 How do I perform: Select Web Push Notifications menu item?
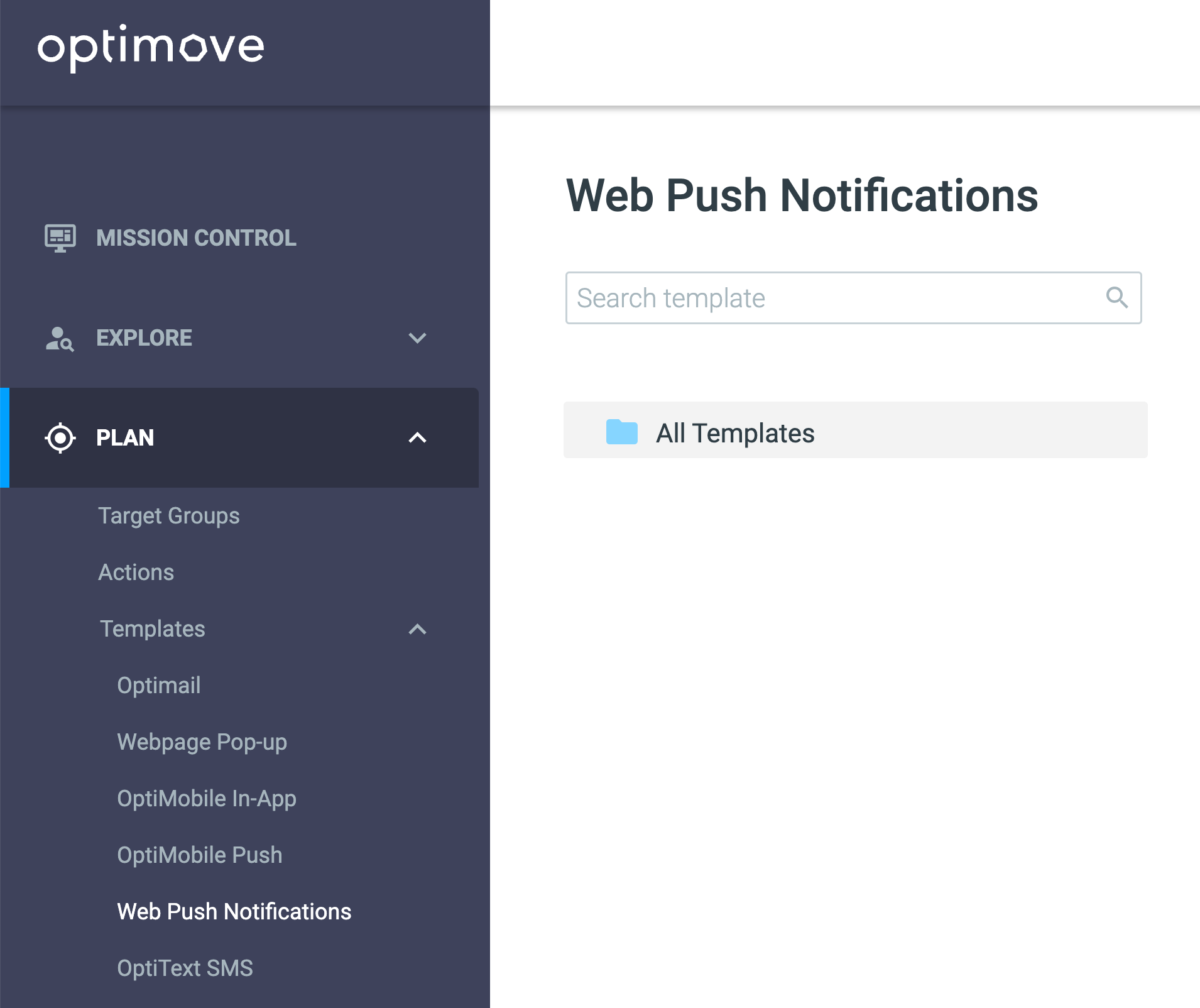234,912
